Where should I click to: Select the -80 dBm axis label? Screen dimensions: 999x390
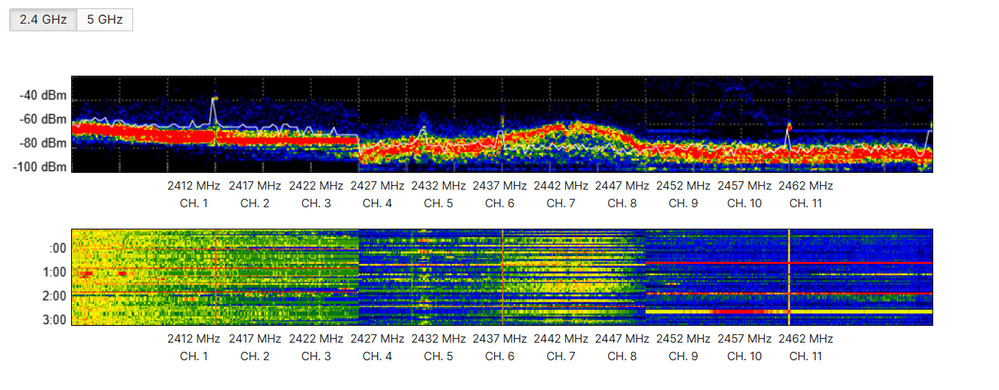43,143
